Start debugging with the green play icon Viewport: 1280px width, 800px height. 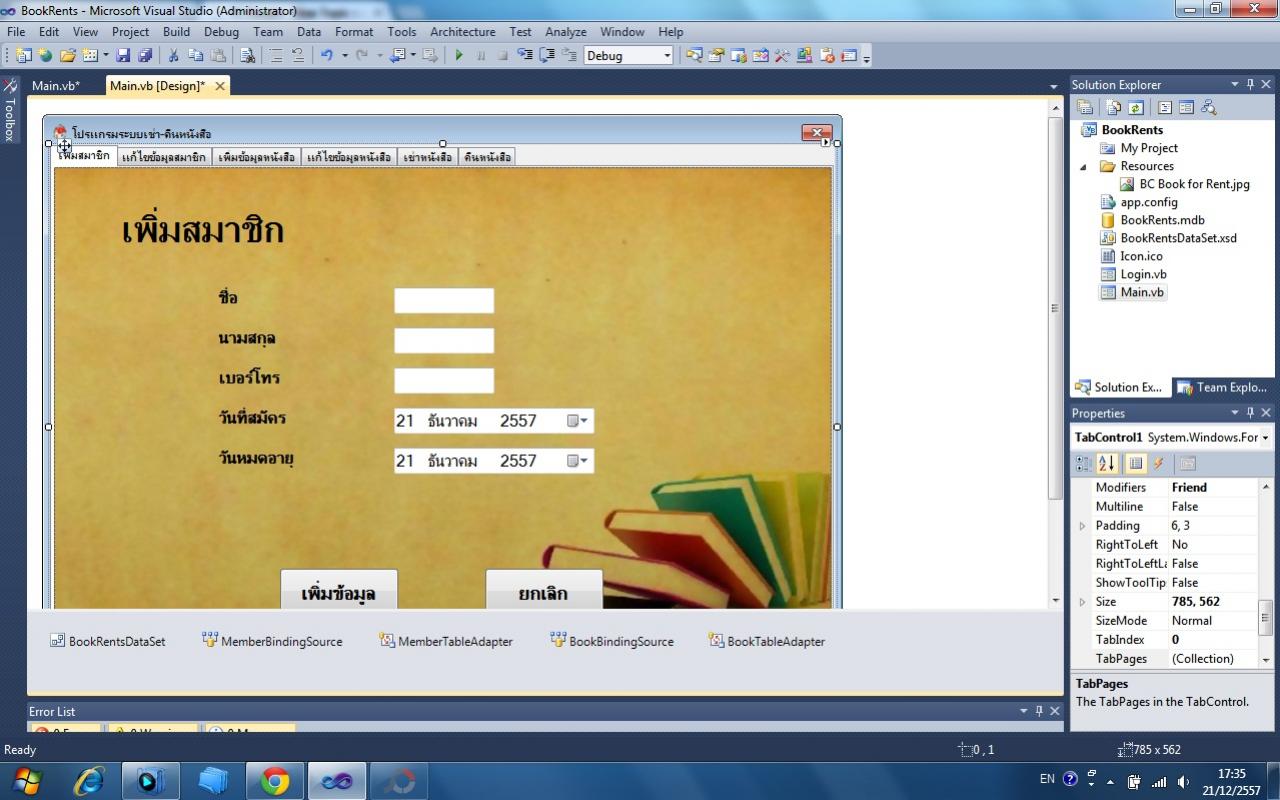[x=459, y=56]
